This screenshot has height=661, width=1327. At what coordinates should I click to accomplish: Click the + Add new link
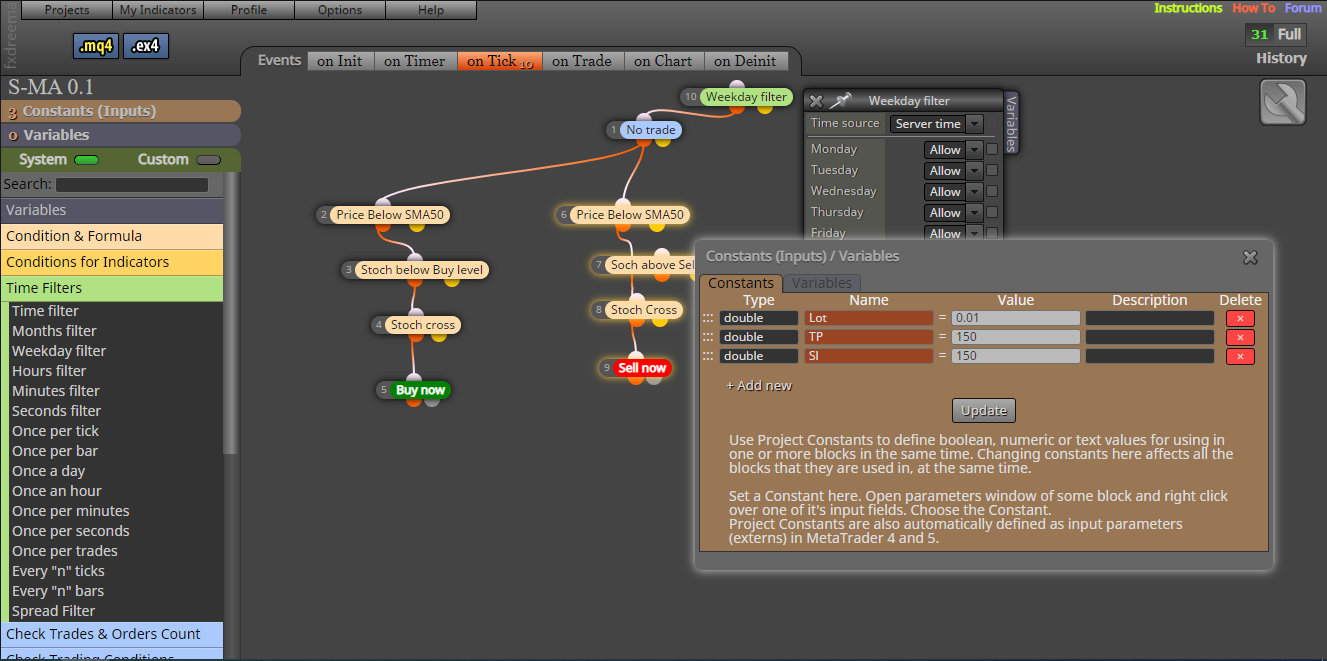(x=758, y=385)
